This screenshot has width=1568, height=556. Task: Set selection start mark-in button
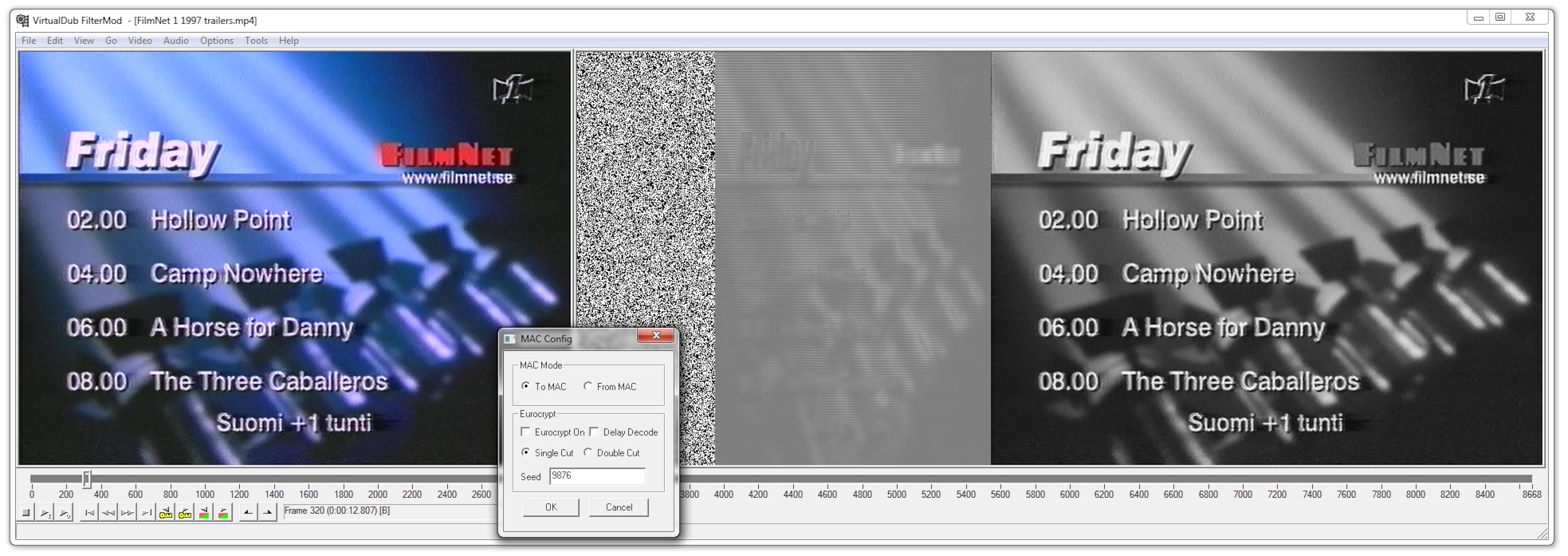tap(248, 512)
